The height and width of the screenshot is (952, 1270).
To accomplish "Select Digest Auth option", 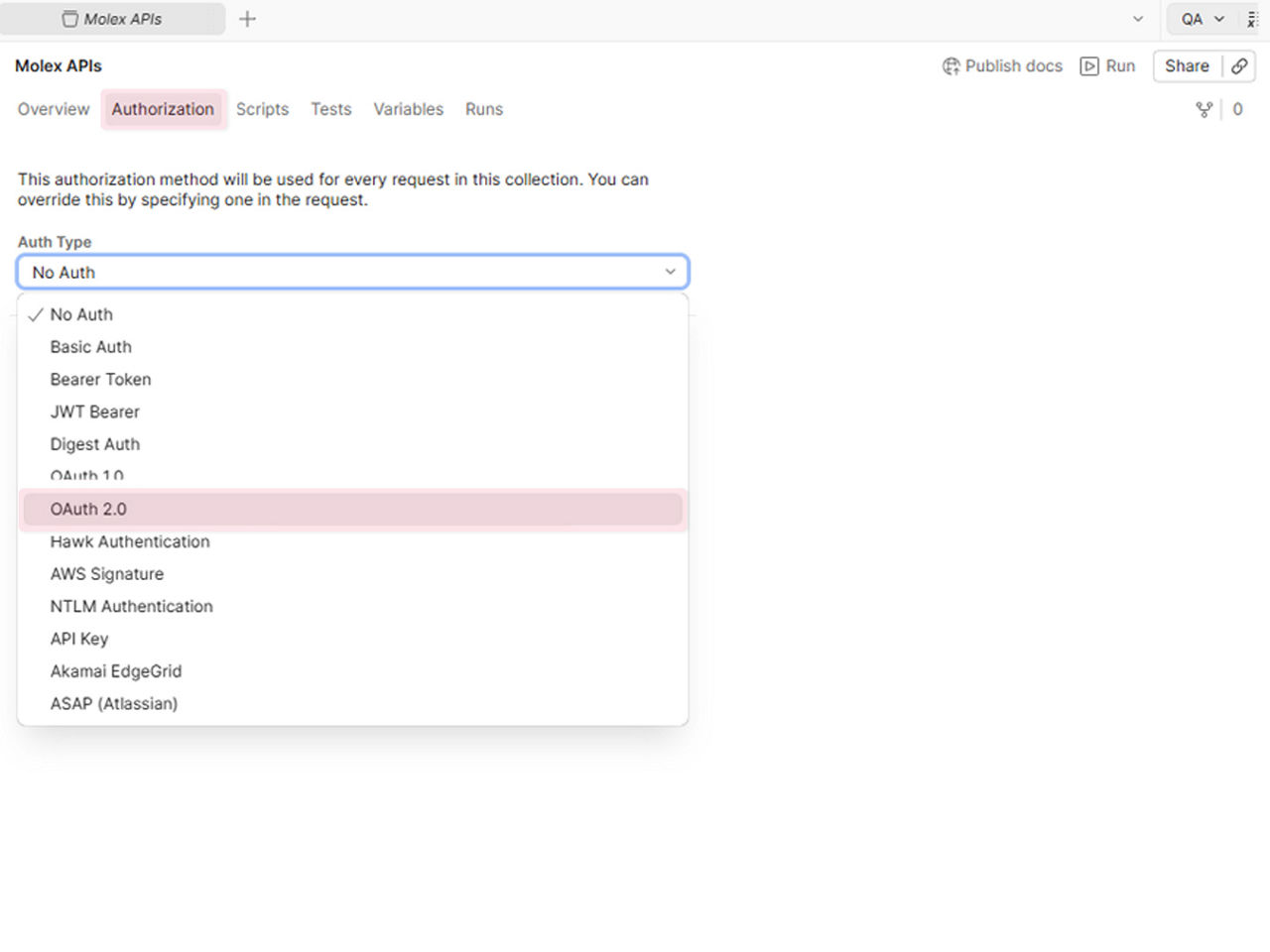I will pos(353,444).
